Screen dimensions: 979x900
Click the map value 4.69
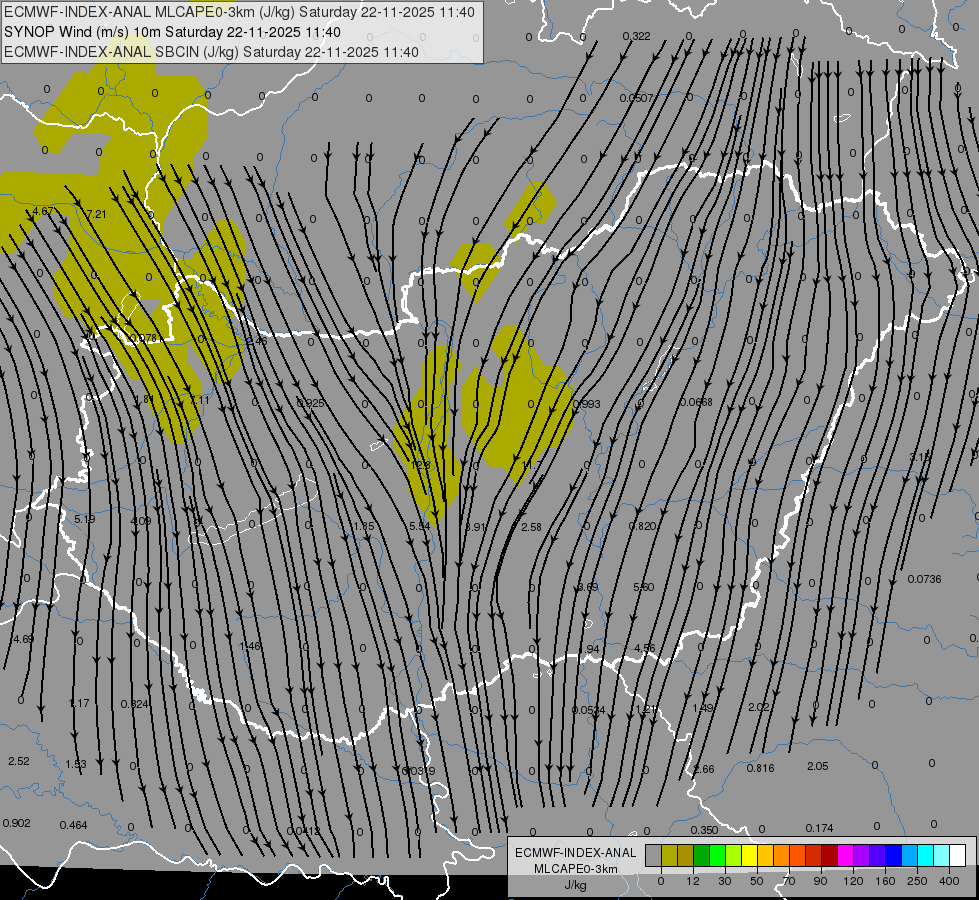23,639
